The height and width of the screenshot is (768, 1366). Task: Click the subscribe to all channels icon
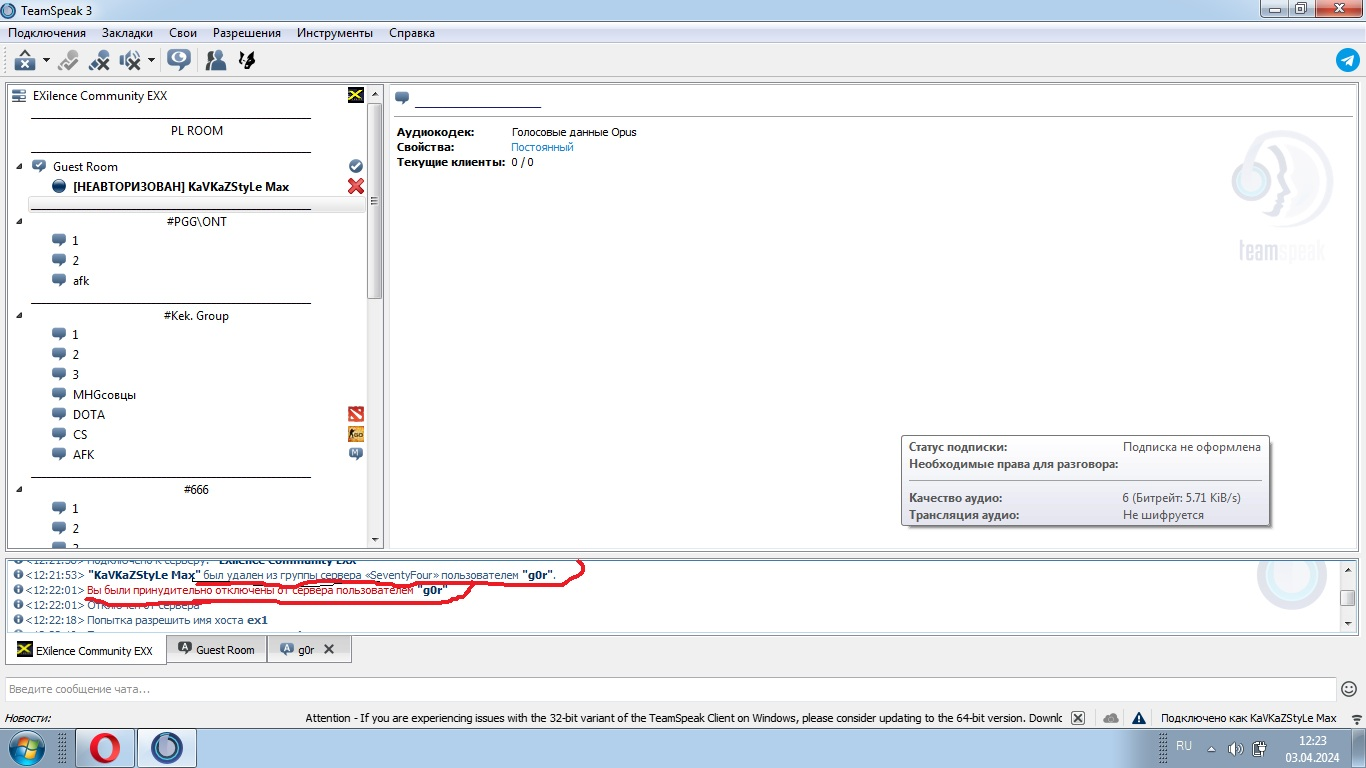click(179, 60)
